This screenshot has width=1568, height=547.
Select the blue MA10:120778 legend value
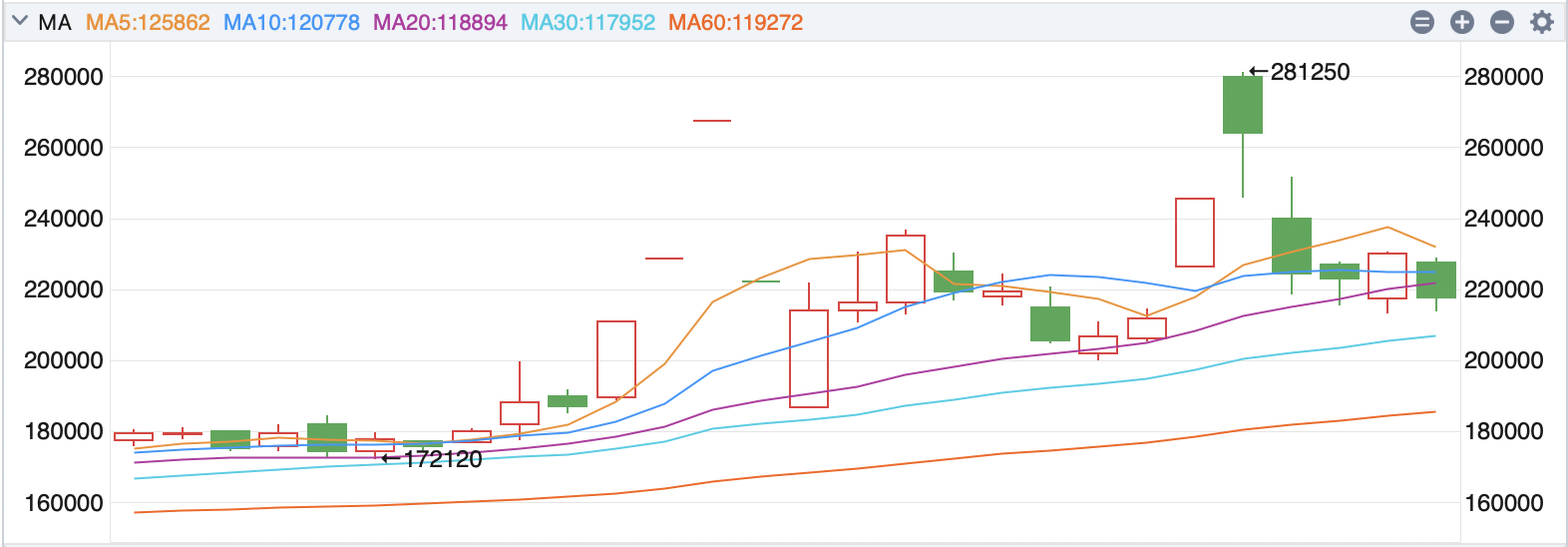(x=291, y=22)
